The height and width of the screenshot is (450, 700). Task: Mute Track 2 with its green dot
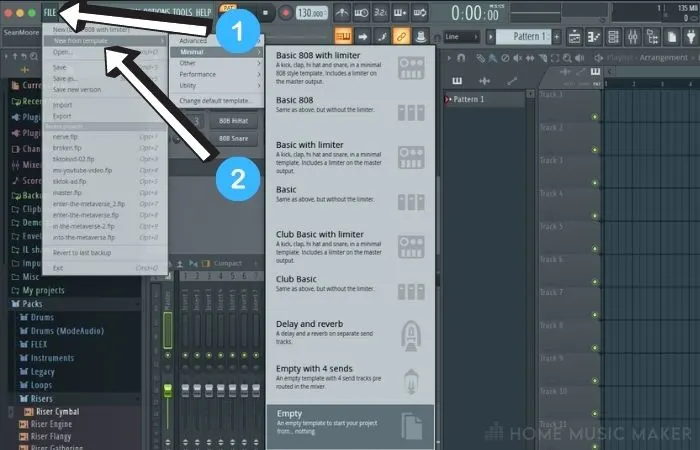tap(595, 150)
